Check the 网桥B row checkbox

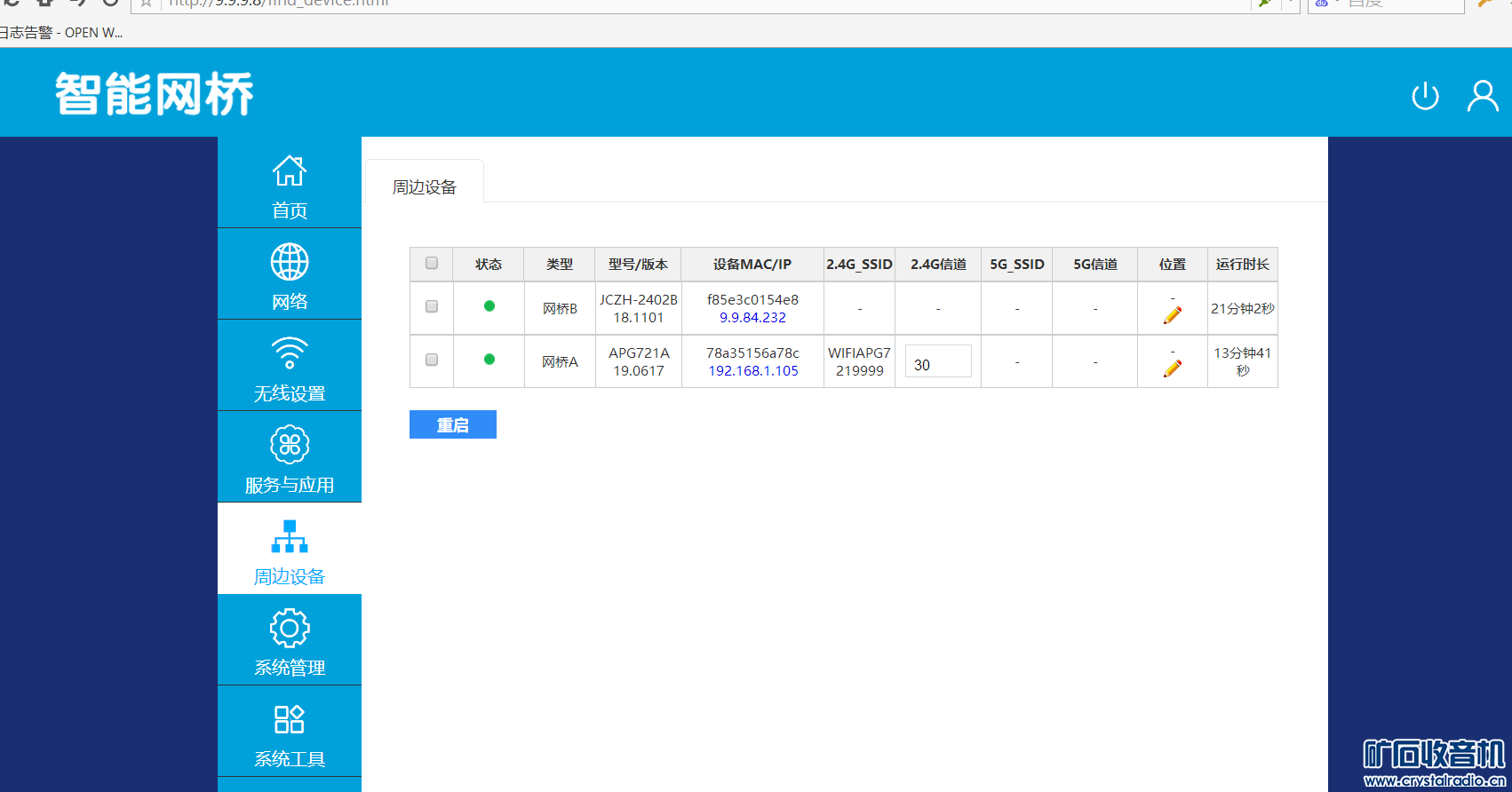coord(432,306)
